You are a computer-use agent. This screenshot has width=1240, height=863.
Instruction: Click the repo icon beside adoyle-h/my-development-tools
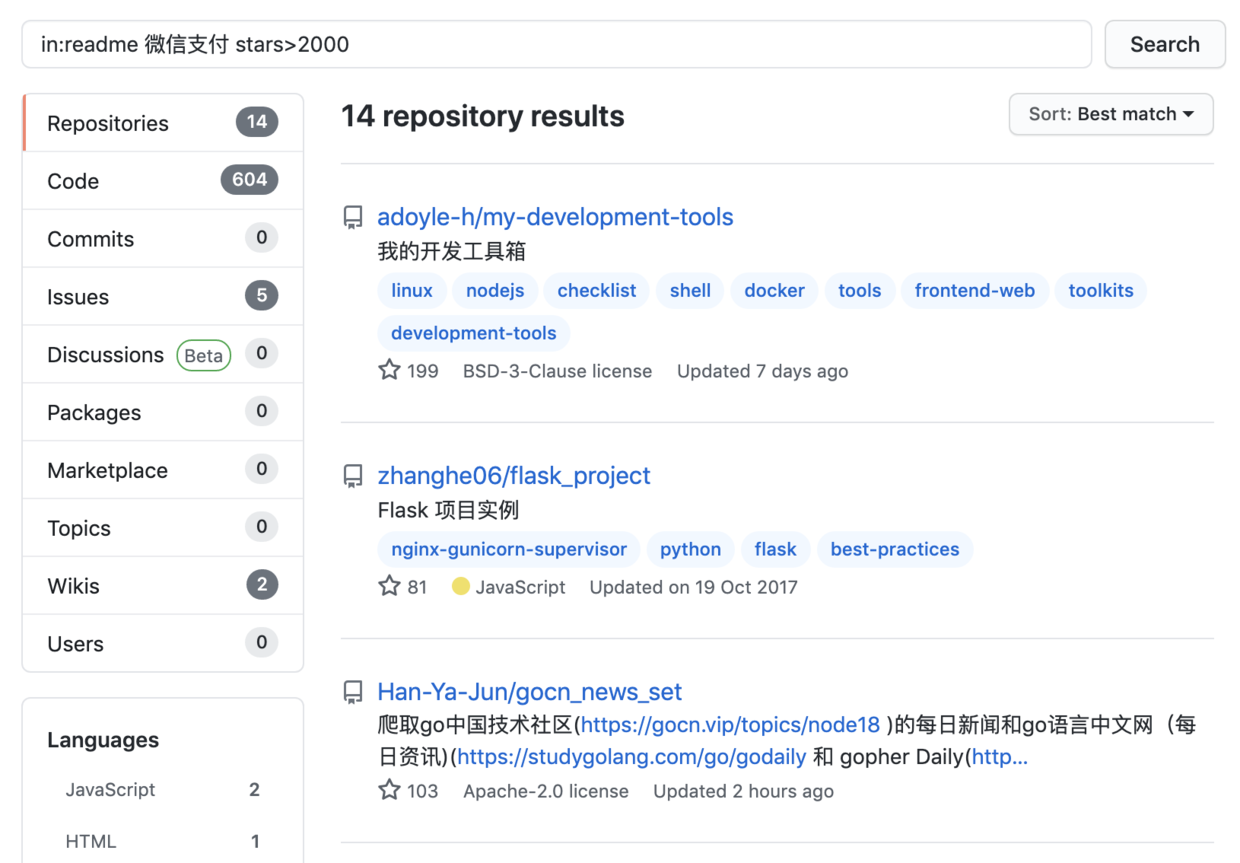(x=353, y=218)
